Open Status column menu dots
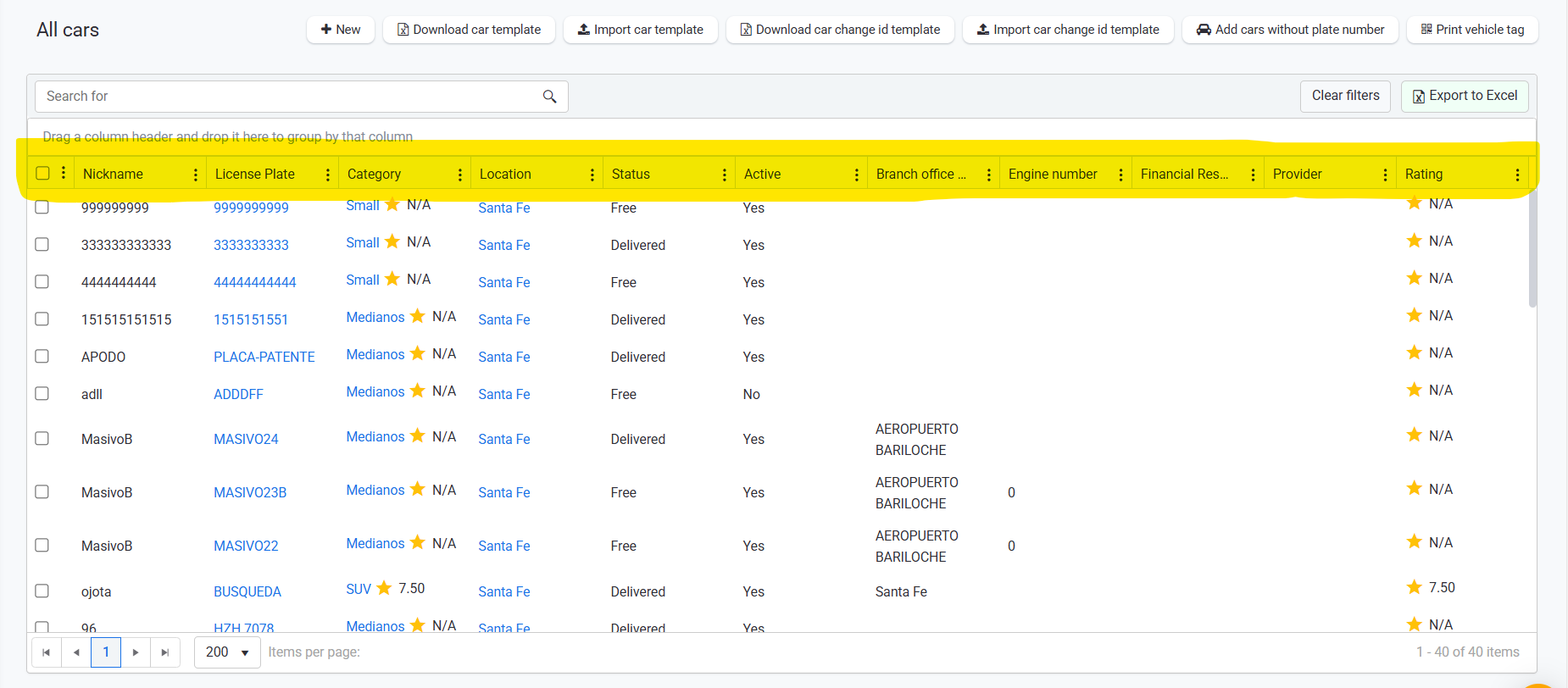 [725, 175]
